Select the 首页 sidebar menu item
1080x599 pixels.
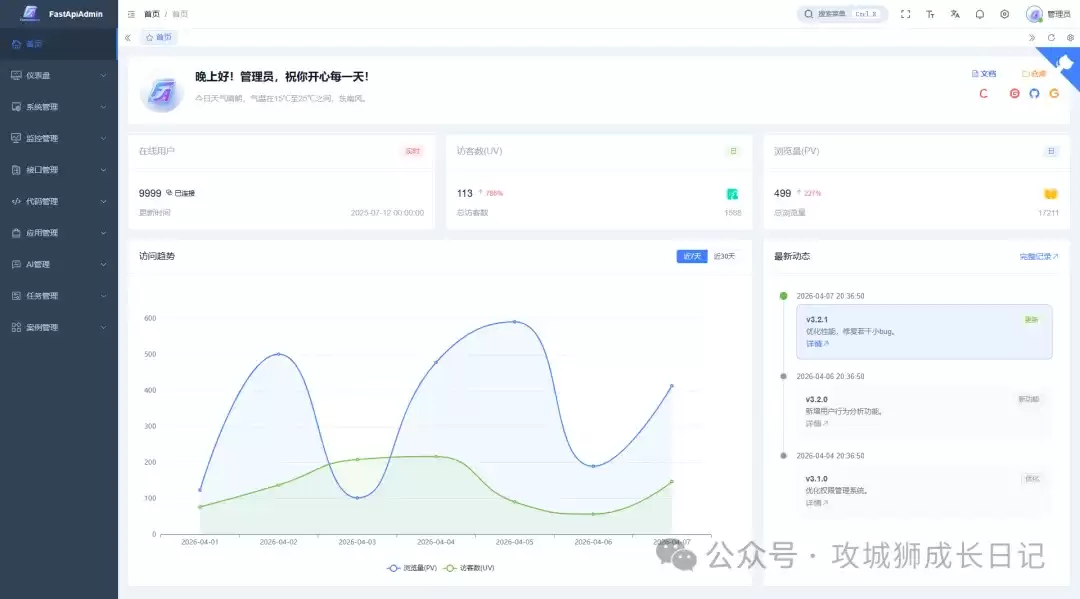click(x=58, y=44)
